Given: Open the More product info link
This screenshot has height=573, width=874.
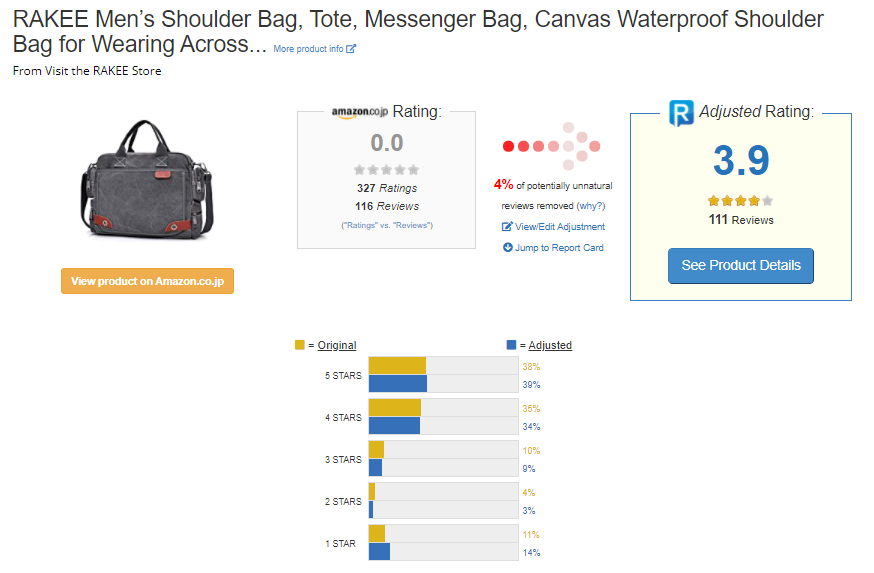Looking at the screenshot, I should point(308,49).
